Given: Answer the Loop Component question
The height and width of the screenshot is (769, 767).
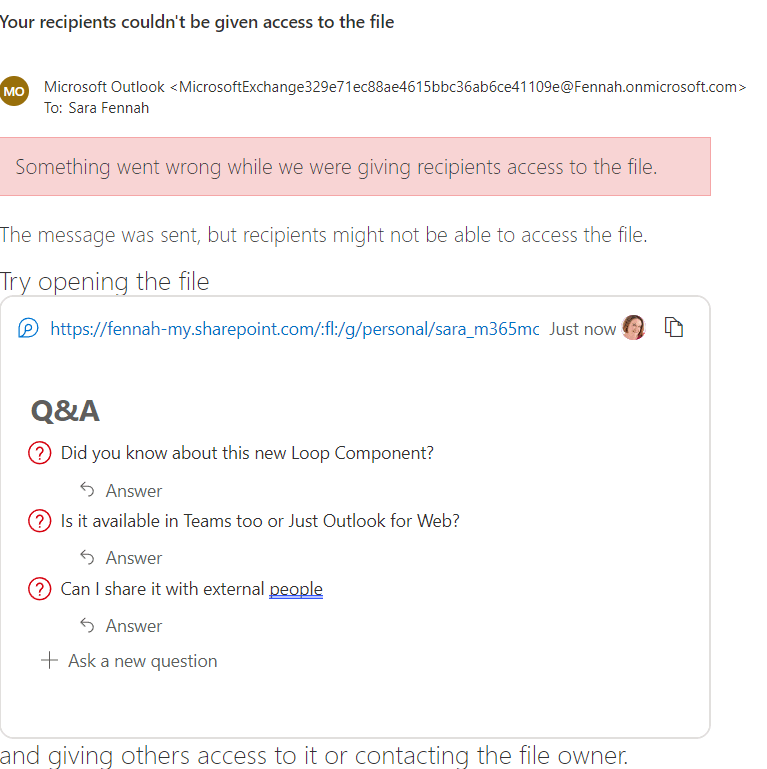Looking at the screenshot, I should tap(134, 491).
